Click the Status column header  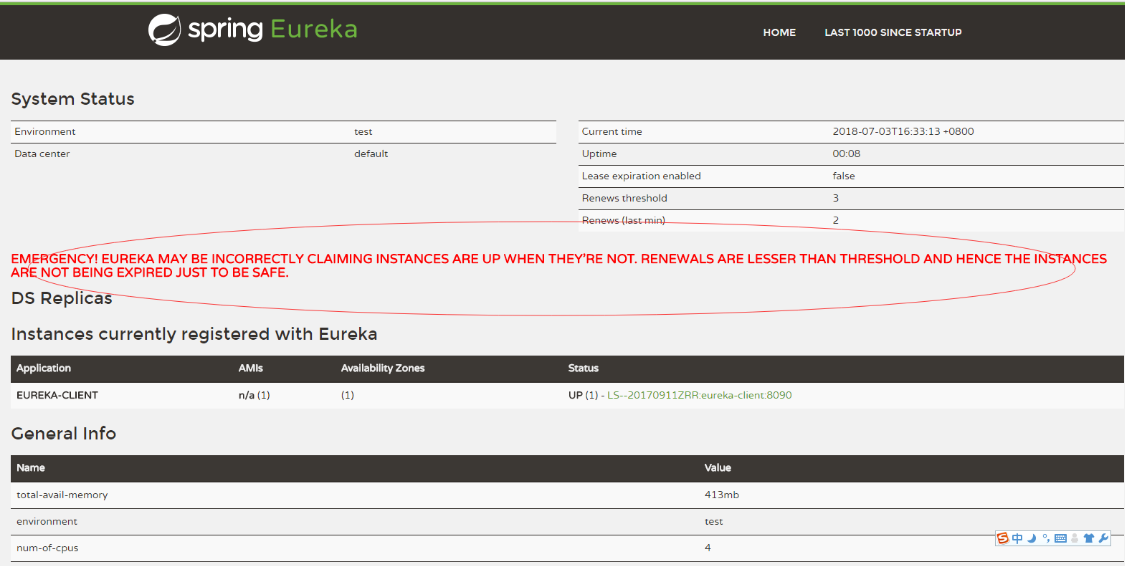click(x=583, y=368)
